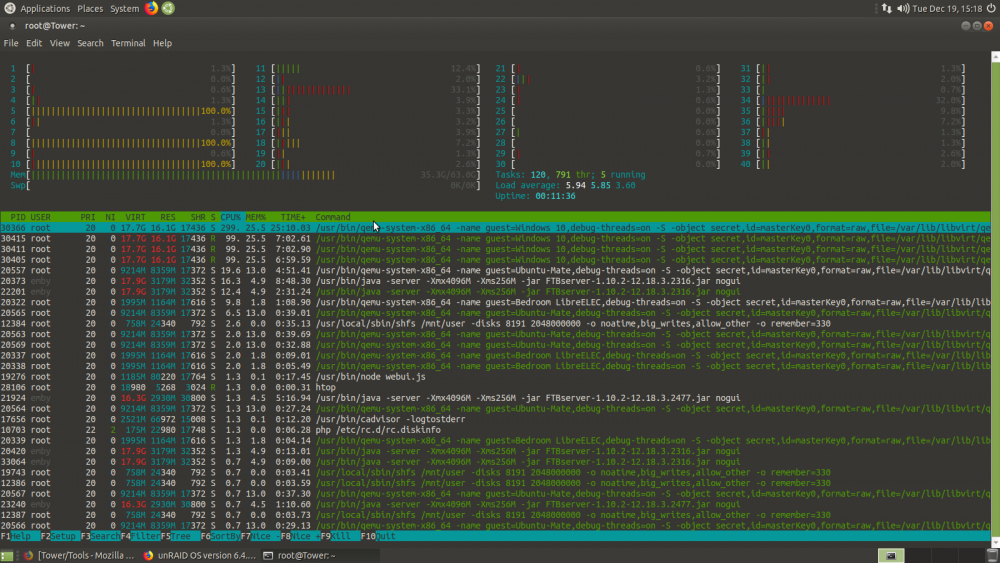Open the Applications menu
This screenshot has height=563, width=1000.
(45, 9)
